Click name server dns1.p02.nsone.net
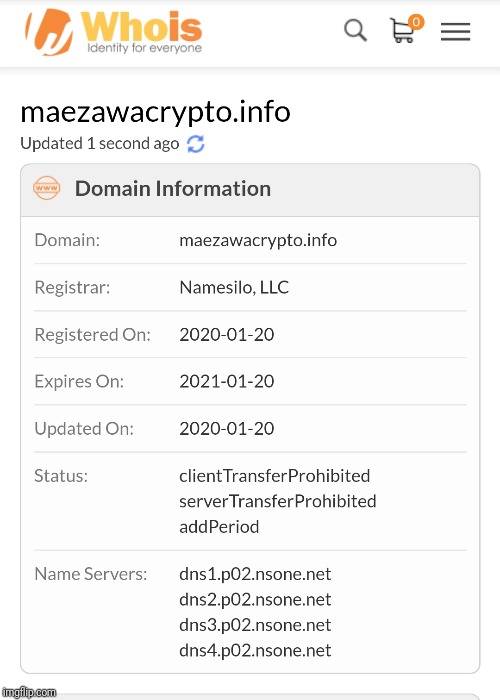The height and width of the screenshot is (700, 500). [x=255, y=574]
